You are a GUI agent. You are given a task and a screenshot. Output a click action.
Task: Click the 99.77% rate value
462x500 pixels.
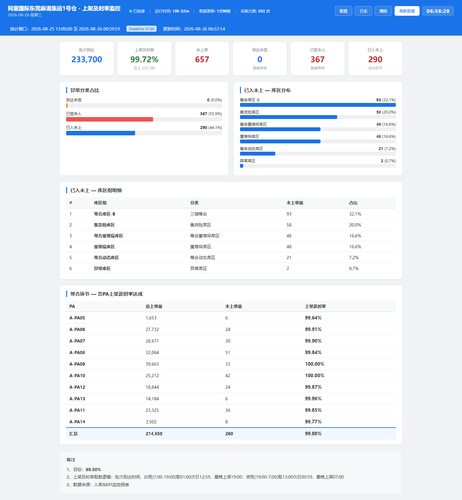coord(313,422)
